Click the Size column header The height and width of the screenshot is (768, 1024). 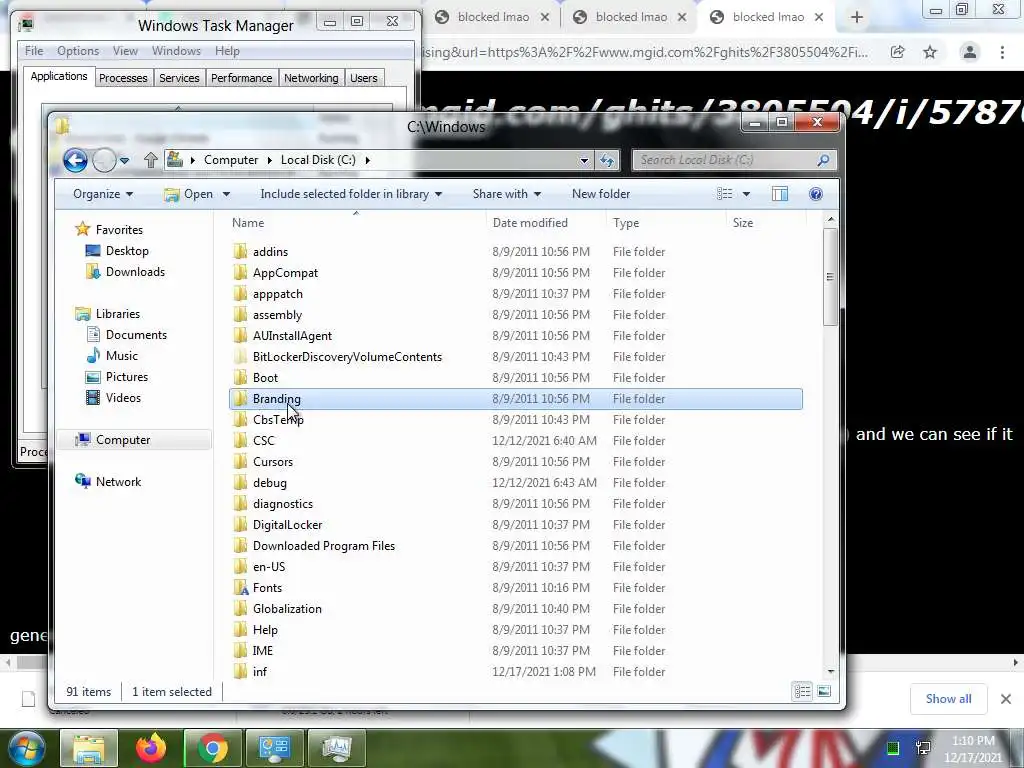coord(743,223)
